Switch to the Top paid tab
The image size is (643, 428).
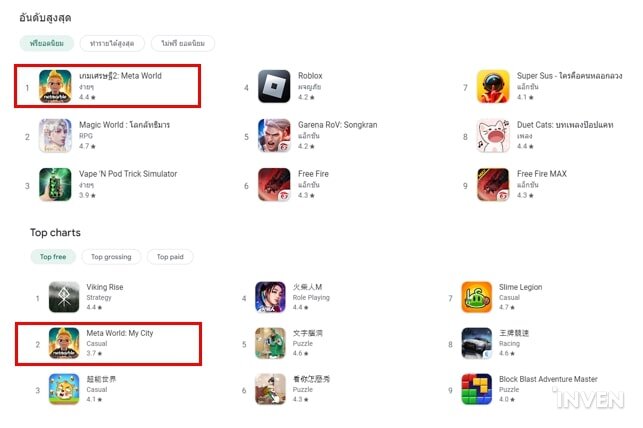point(170,257)
